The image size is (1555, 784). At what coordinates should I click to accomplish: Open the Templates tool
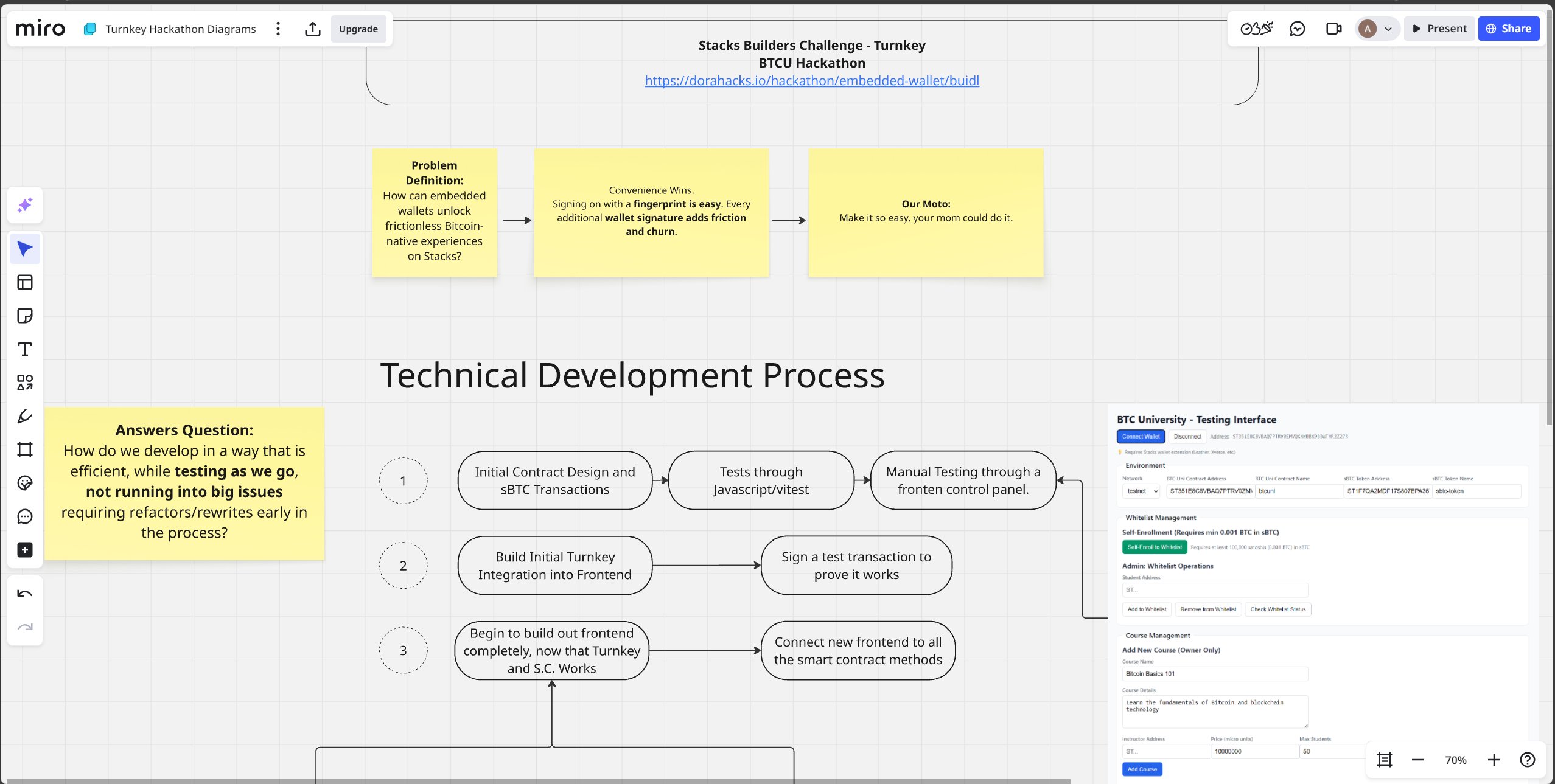(x=25, y=282)
